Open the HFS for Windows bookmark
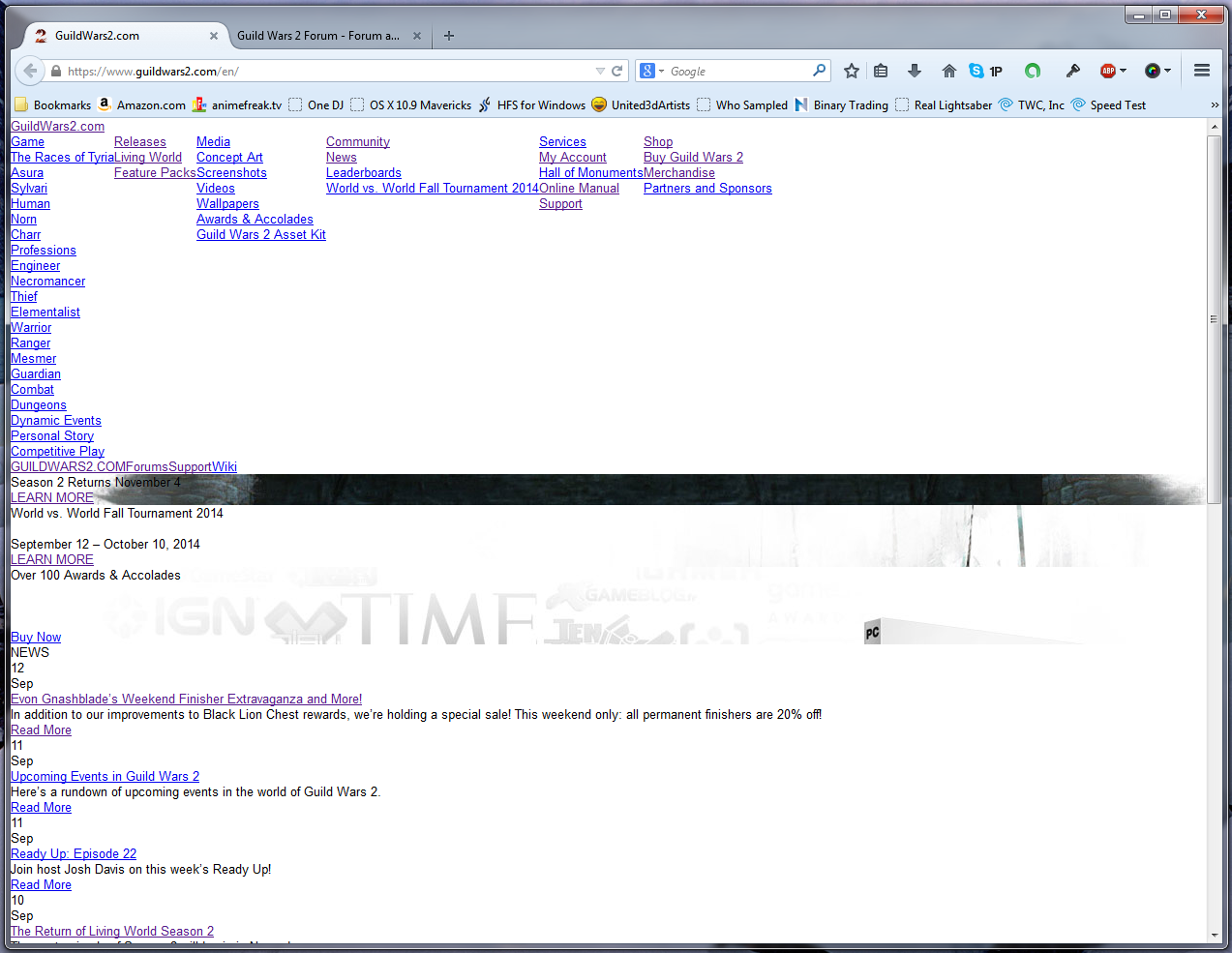 (531, 105)
